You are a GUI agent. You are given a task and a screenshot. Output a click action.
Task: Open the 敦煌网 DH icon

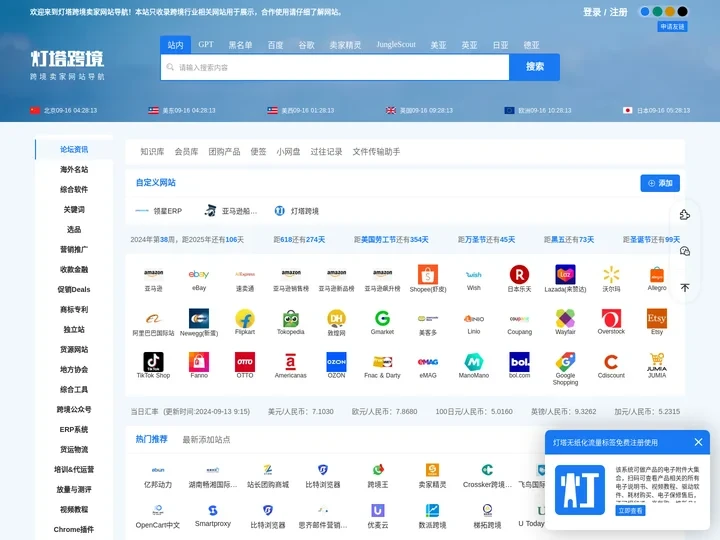[x=336, y=318]
